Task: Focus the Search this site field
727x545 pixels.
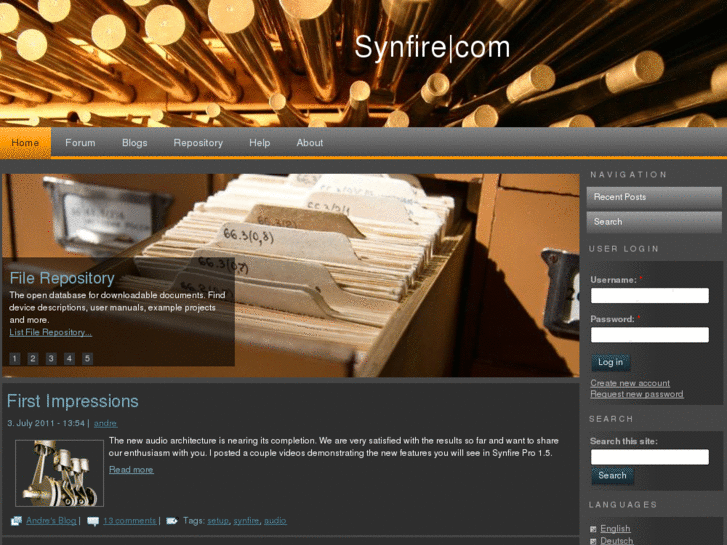Action: [x=650, y=457]
